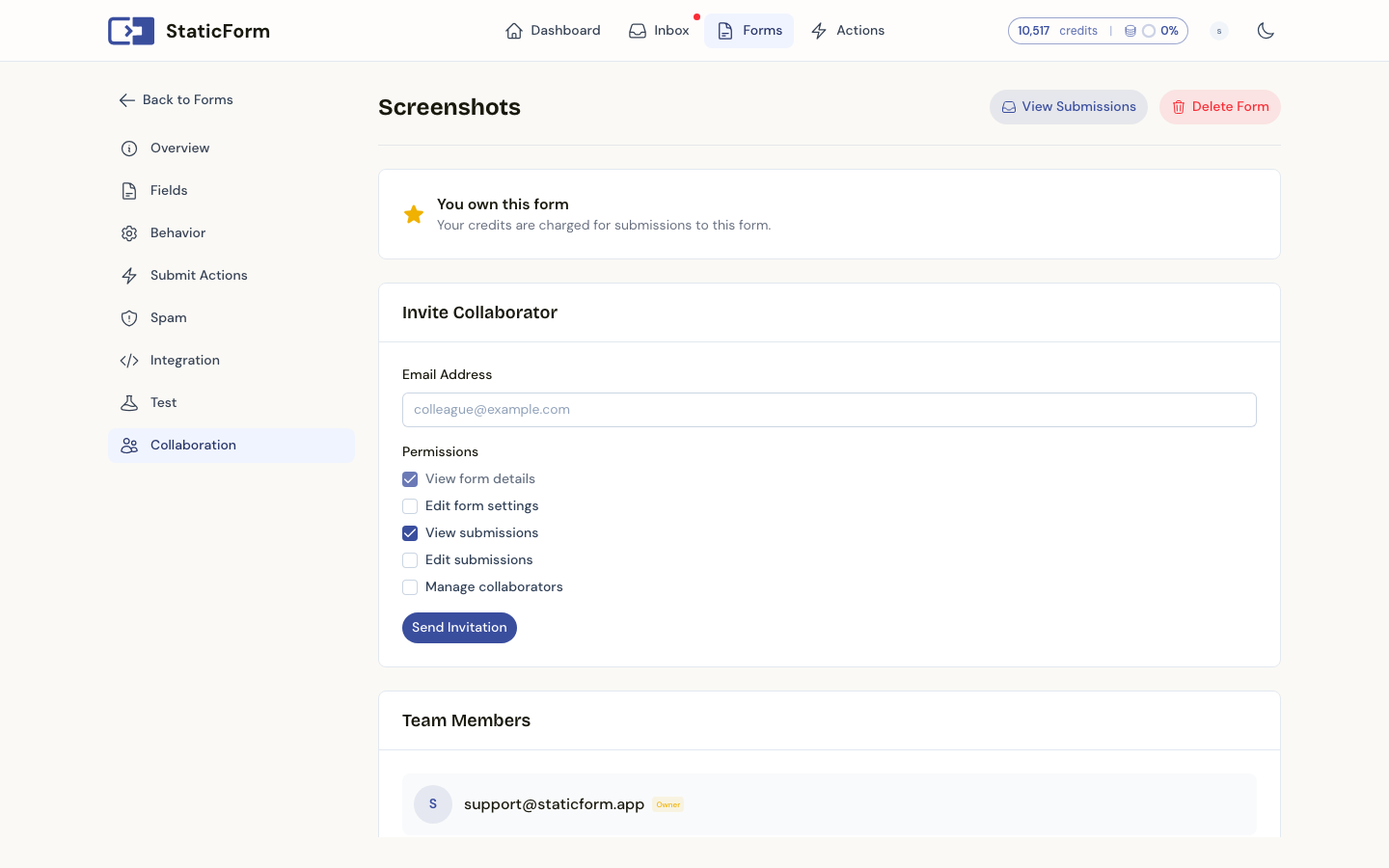Click the Dashboard home icon
1389x868 pixels.
coord(514,31)
